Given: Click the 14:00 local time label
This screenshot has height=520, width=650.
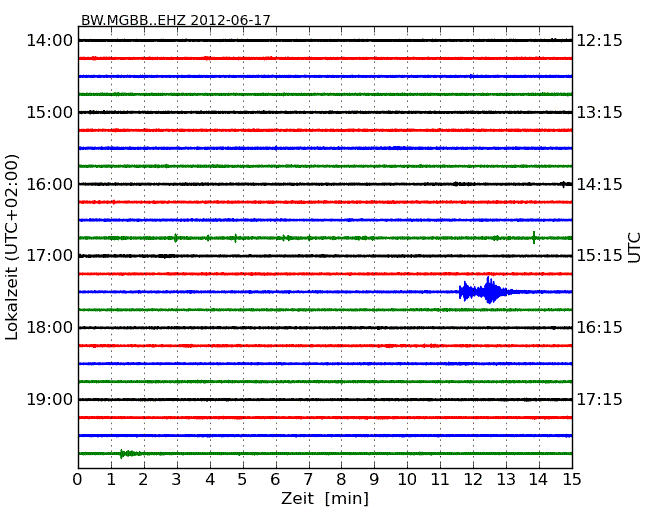Looking at the screenshot, I should tap(49, 41).
